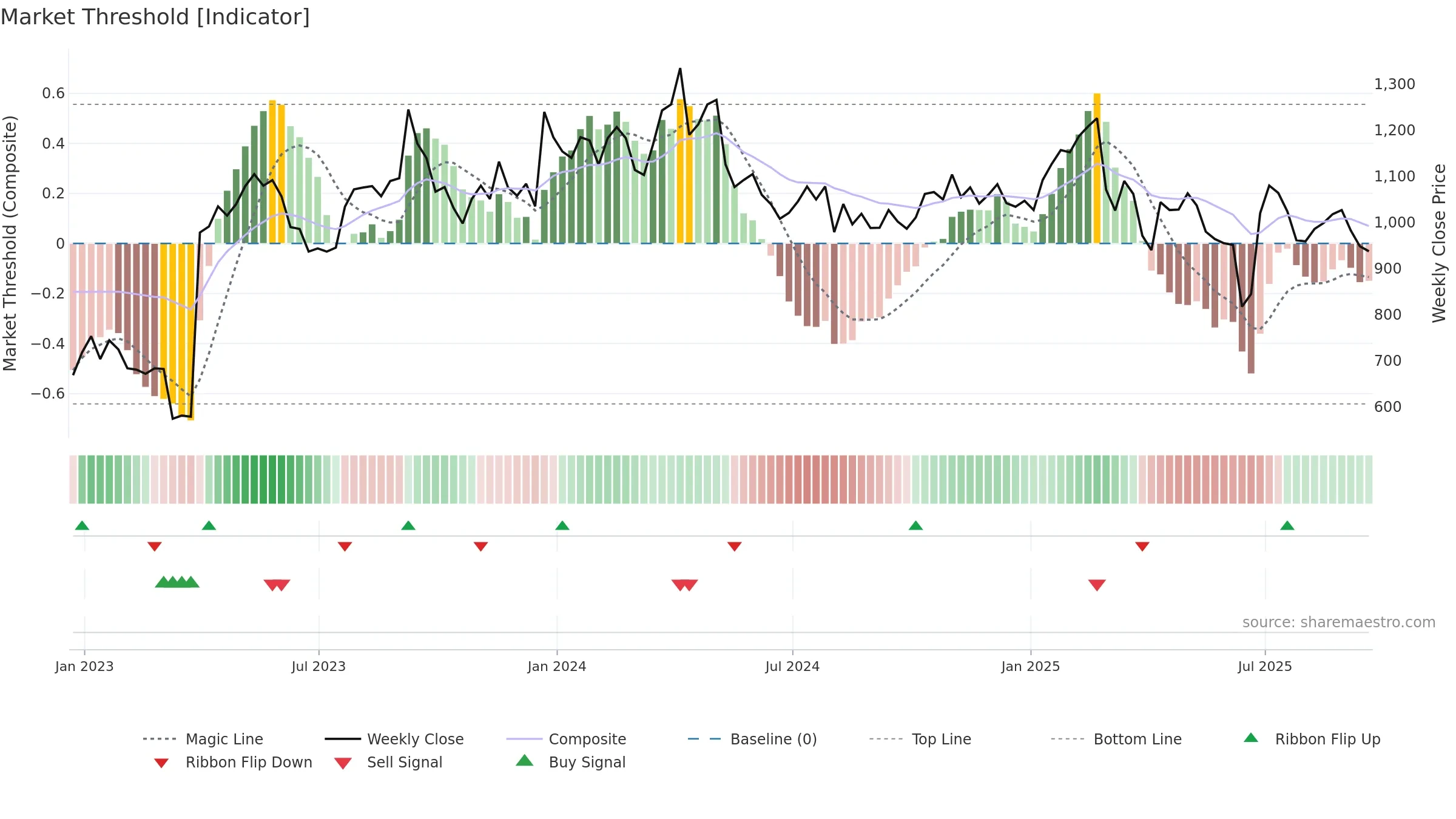
Task: Click the ribbon flip up marker just after Jul 2025
Action: coord(1287,525)
